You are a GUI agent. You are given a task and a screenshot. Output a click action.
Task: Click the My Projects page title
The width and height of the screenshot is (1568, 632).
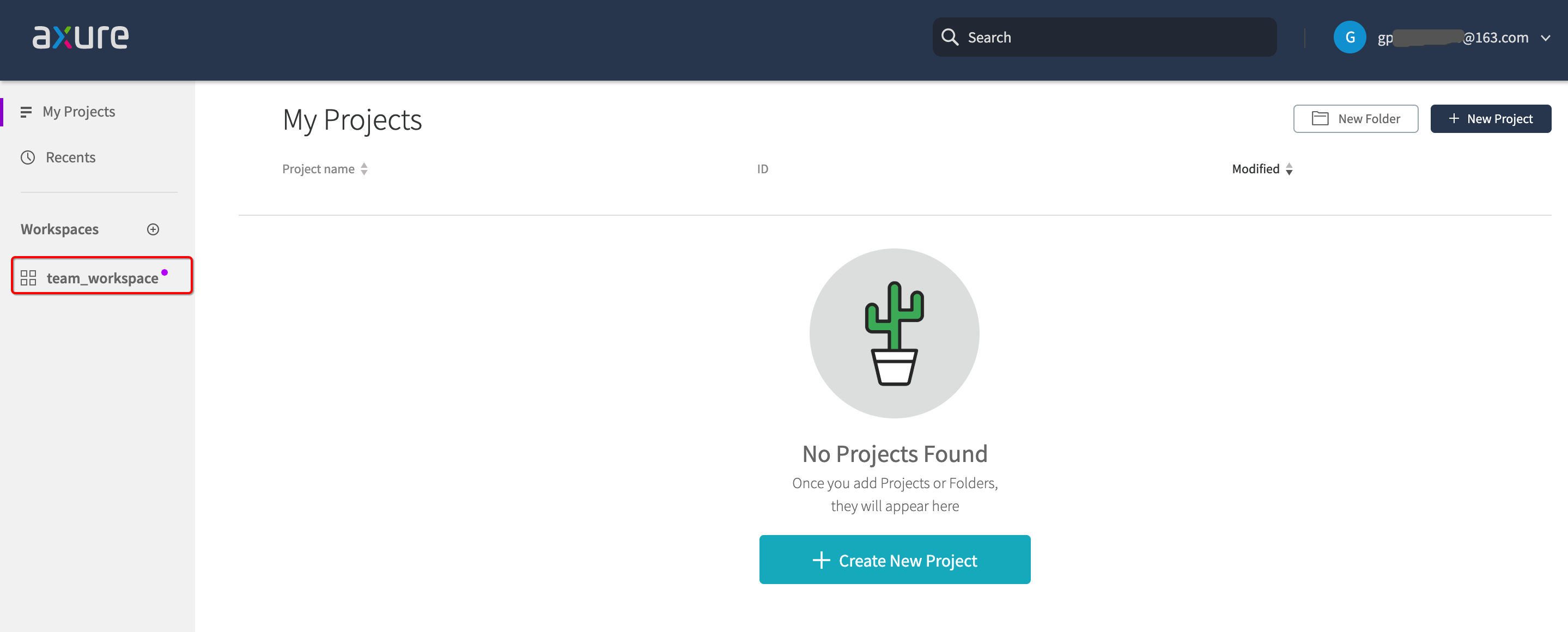tap(352, 120)
